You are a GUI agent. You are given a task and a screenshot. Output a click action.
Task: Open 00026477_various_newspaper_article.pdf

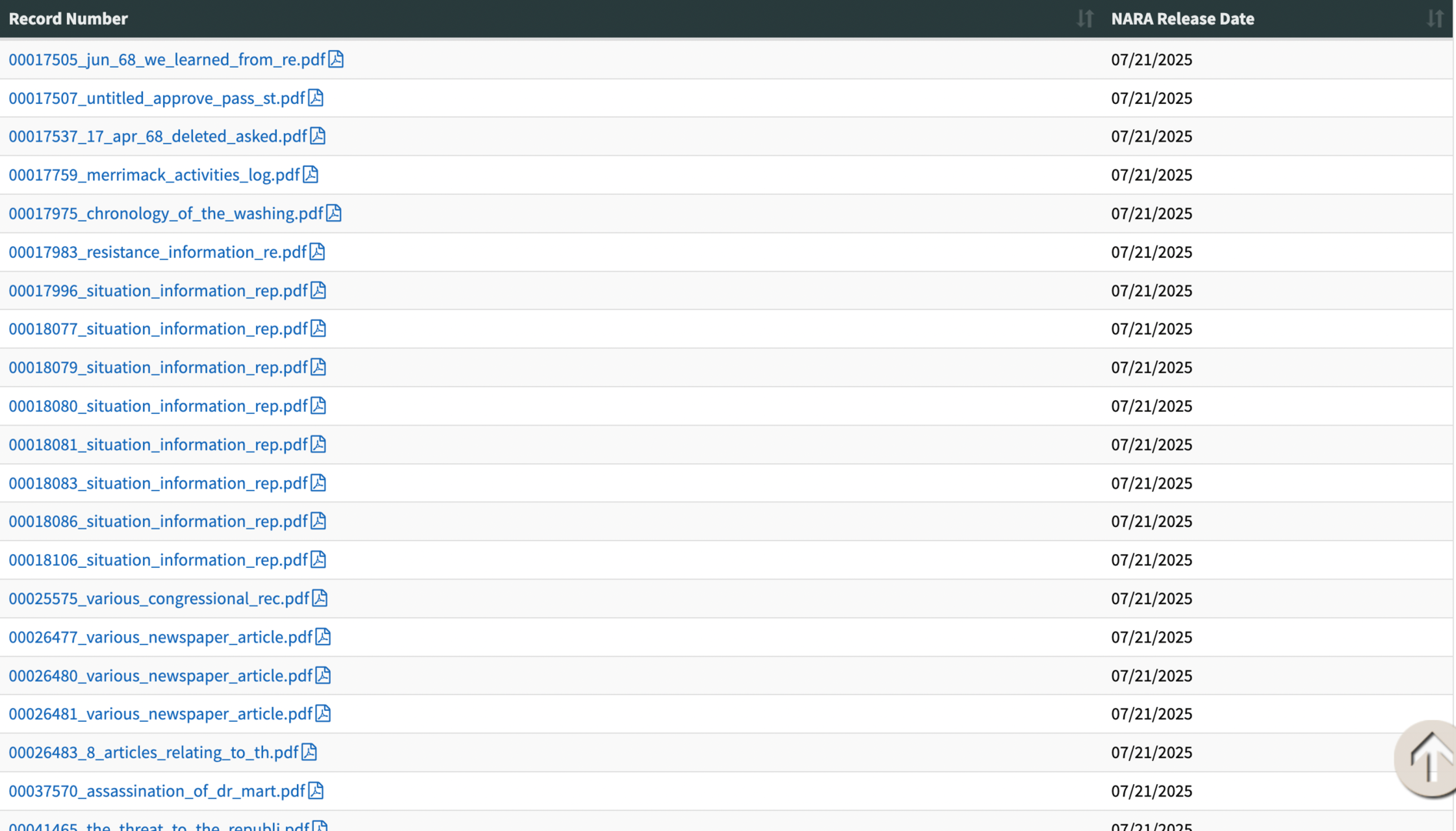160,636
